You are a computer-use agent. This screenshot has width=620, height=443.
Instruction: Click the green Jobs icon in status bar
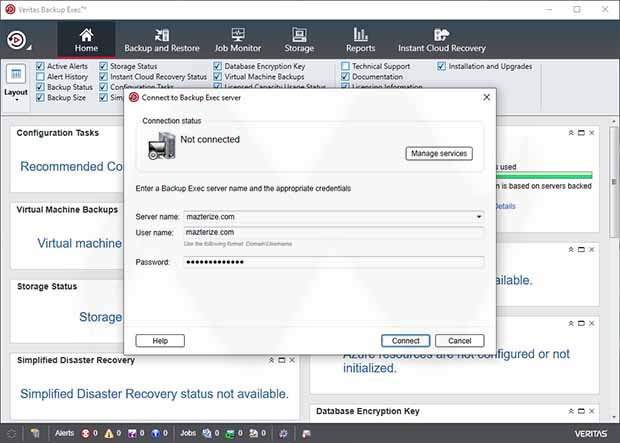230,434
